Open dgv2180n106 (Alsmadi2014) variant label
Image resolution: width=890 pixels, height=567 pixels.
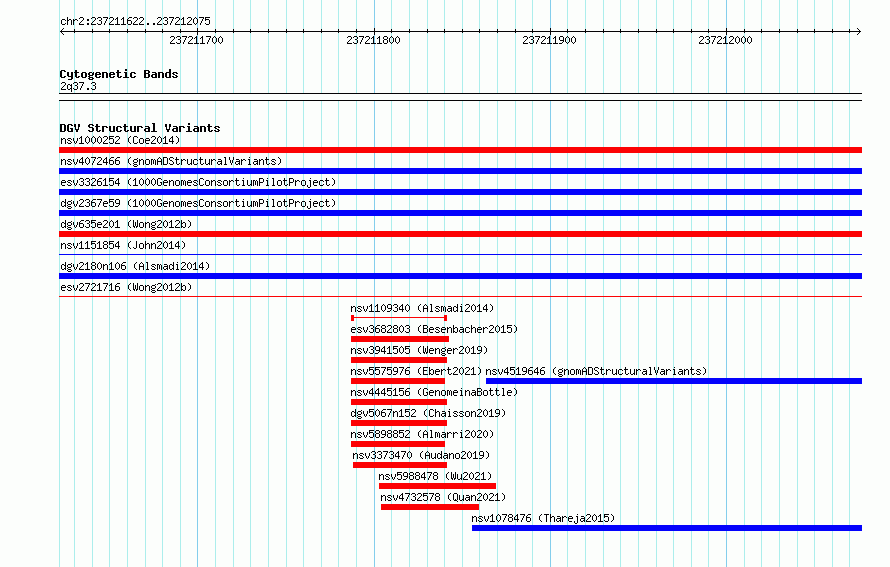[x=135, y=266]
